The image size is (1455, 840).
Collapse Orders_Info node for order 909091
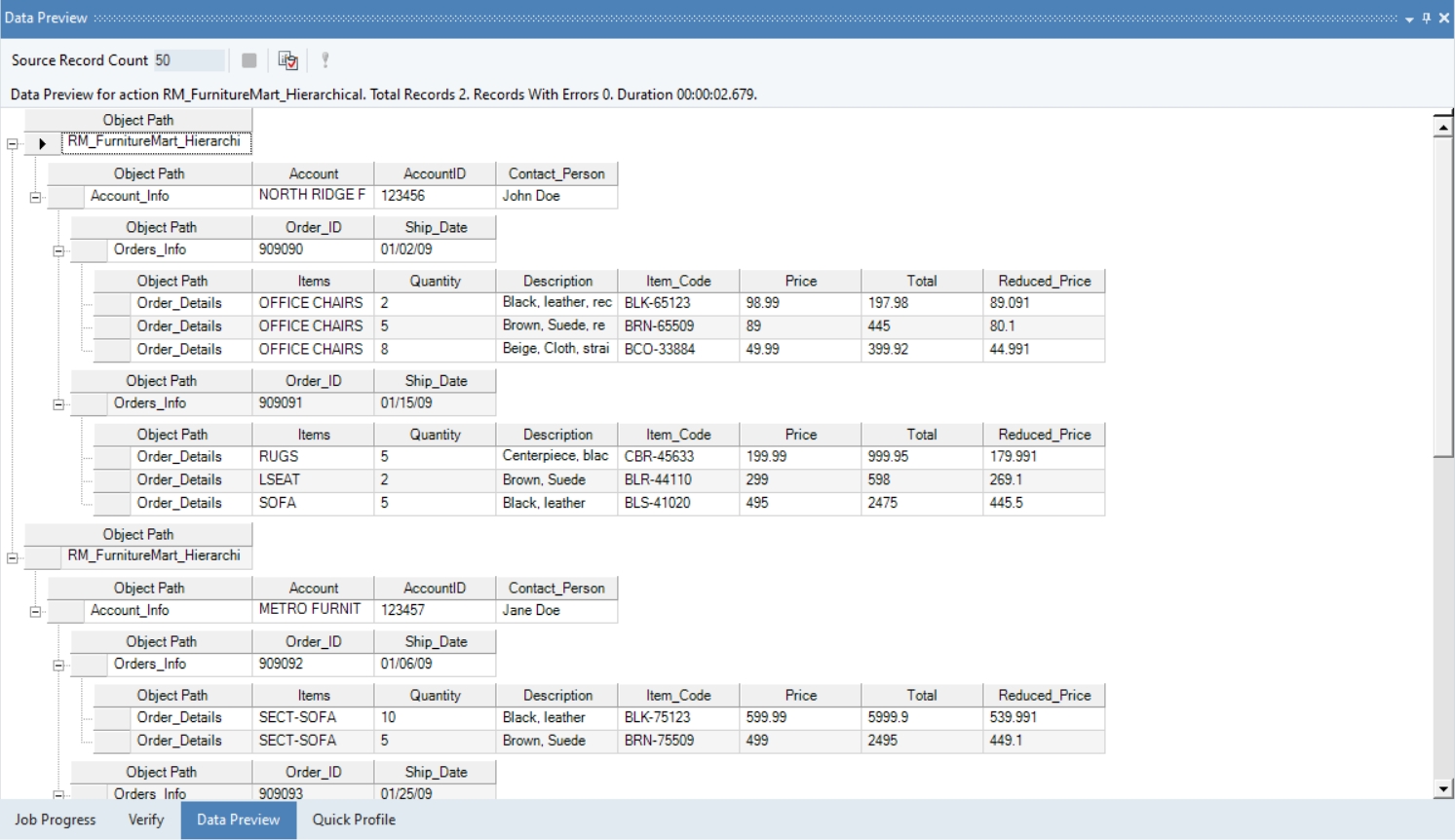click(x=58, y=404)
